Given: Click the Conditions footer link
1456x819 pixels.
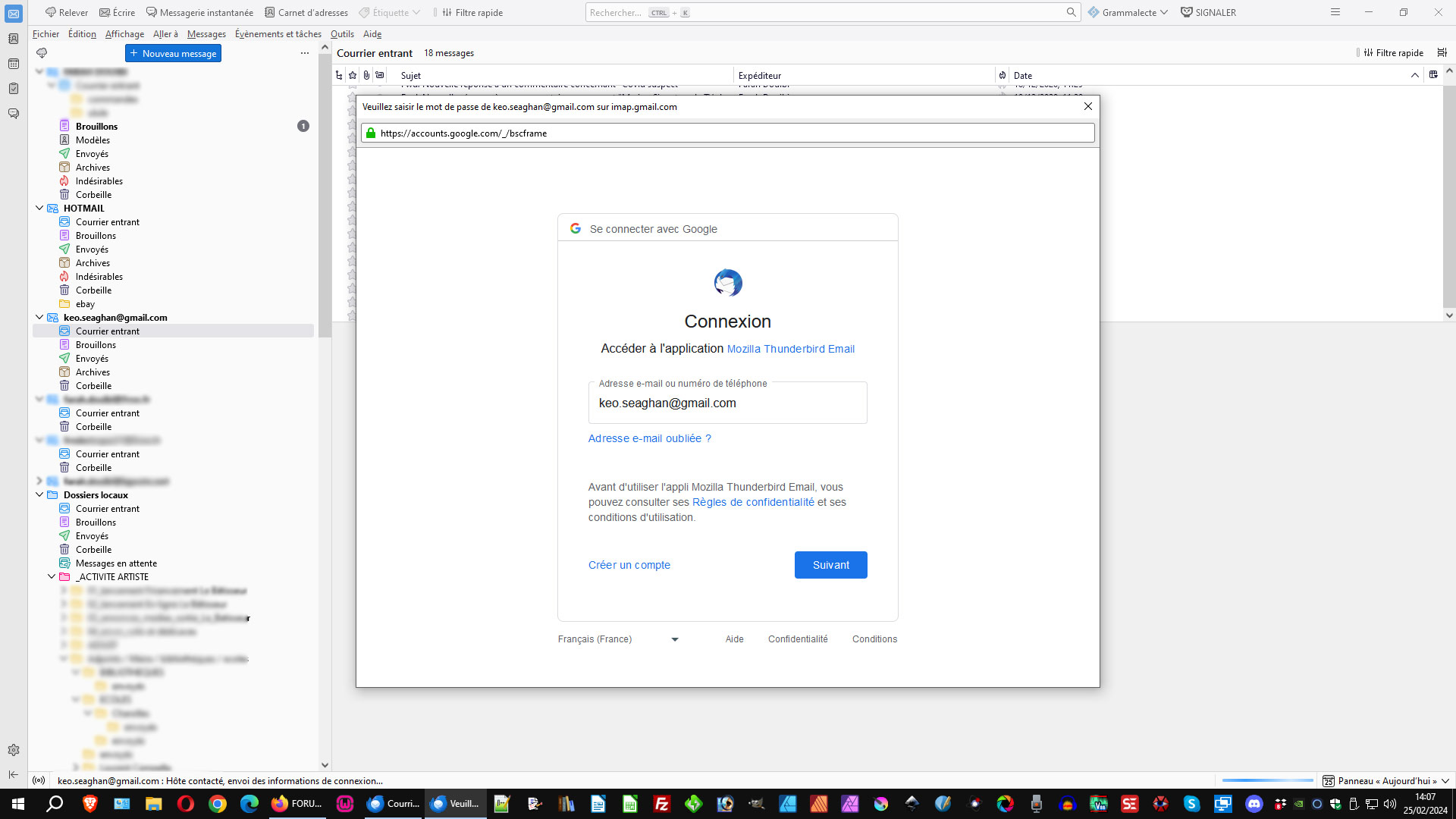Looking at the screenshot, I should [874, 639].
